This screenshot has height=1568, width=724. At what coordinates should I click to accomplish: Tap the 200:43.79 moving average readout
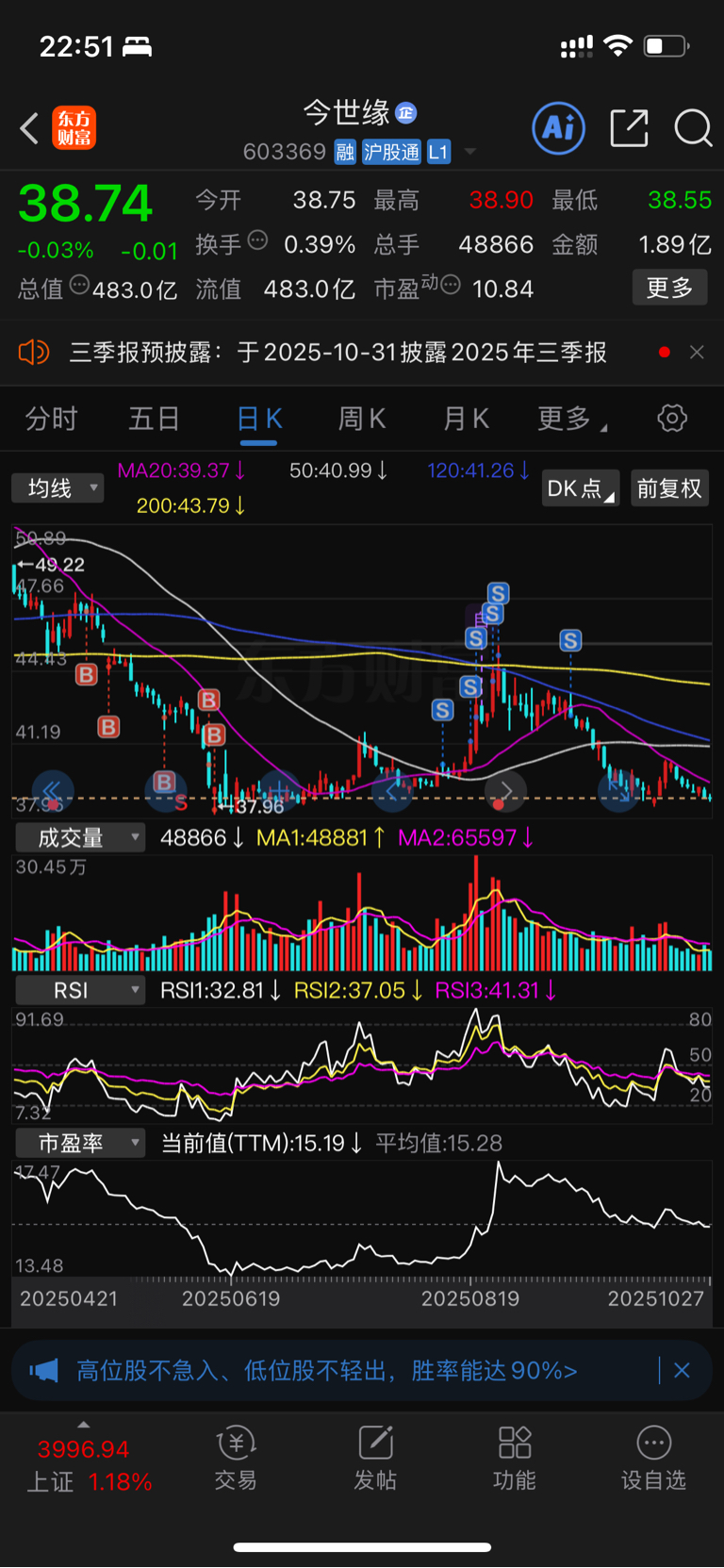[191, 505]
